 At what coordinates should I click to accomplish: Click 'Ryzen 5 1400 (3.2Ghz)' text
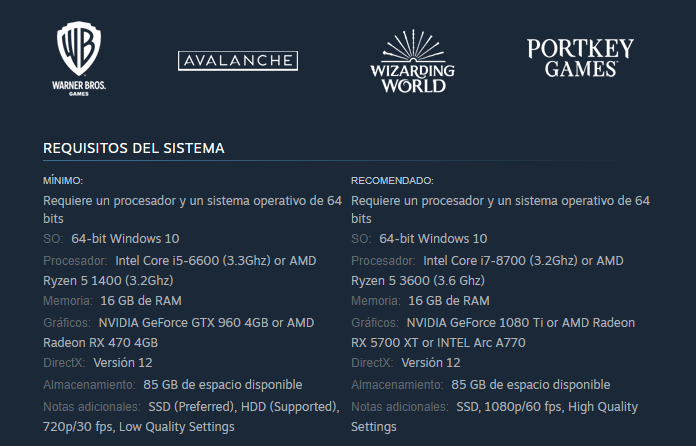[x=108, y=280]
